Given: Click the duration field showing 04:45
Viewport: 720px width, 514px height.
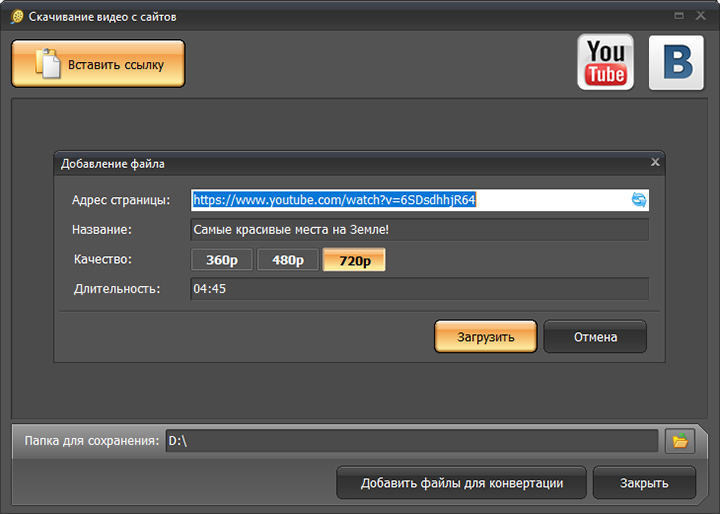Looking at the screenshot, I should pyautogui.click(x=420, y=288).
